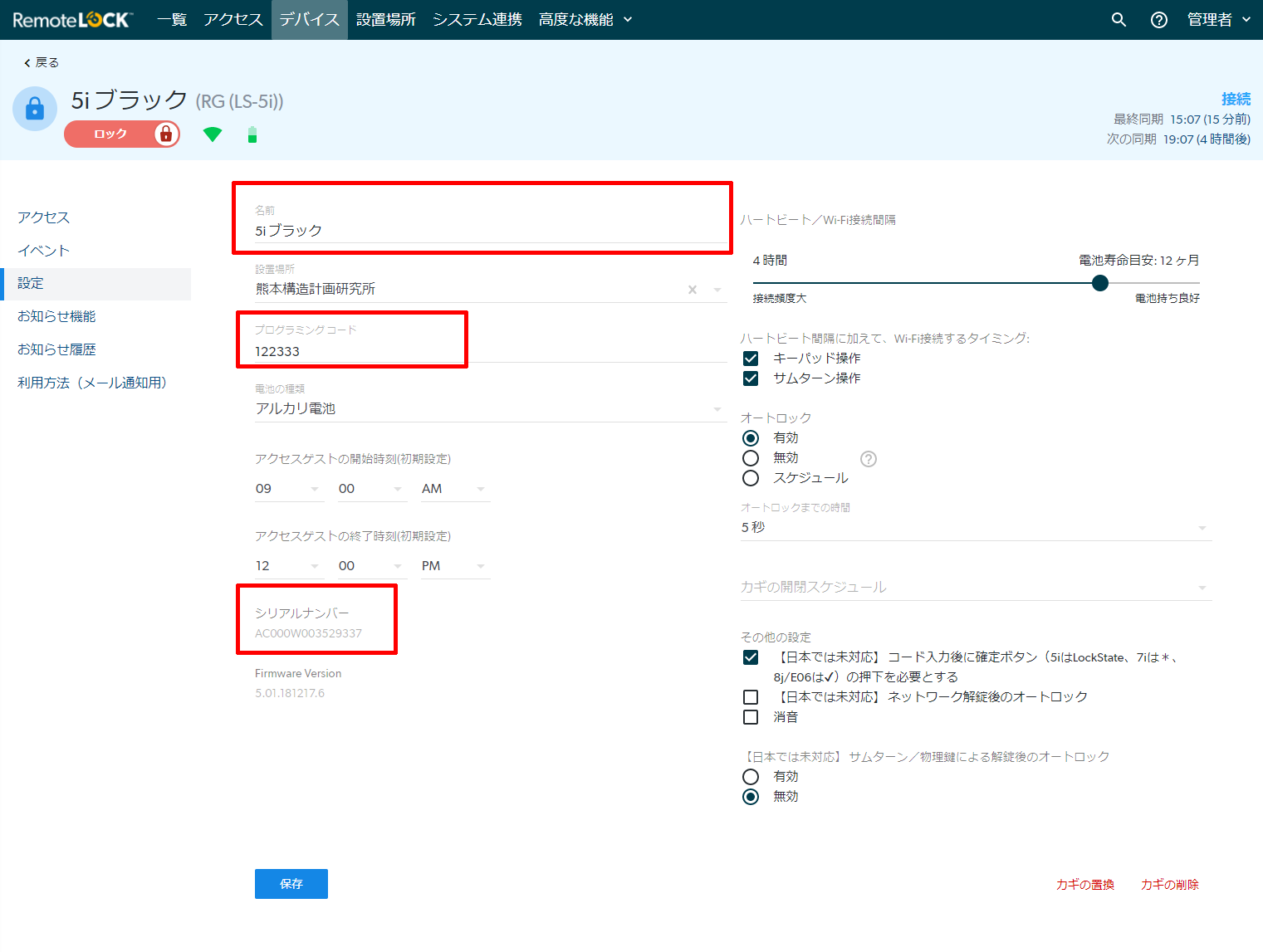Clear the 設置場所 selection with the x icon

coord(693,290)
